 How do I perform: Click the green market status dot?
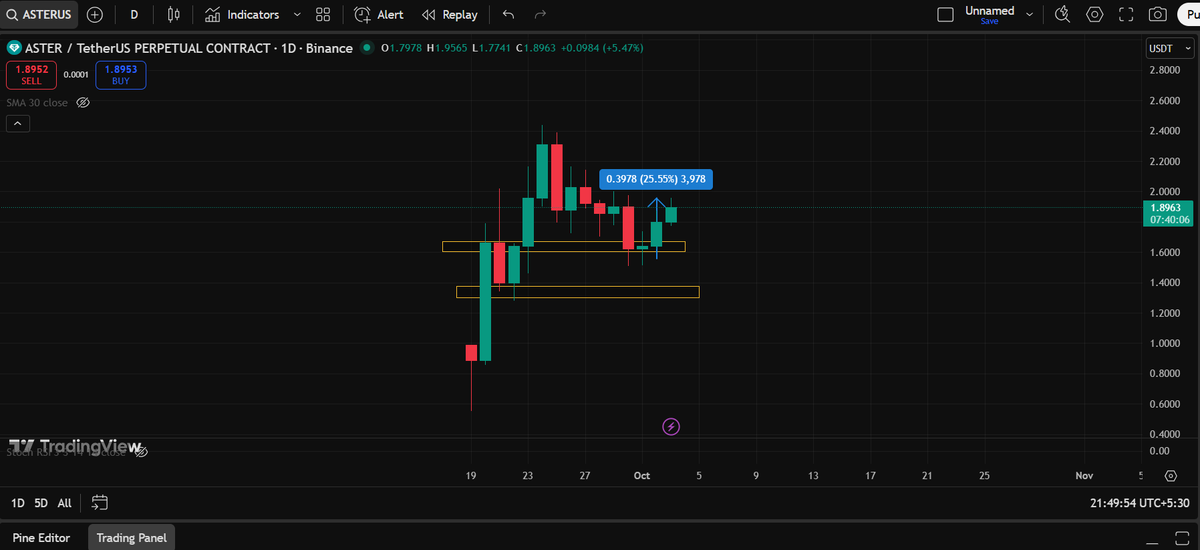click(x=367, y=48)
